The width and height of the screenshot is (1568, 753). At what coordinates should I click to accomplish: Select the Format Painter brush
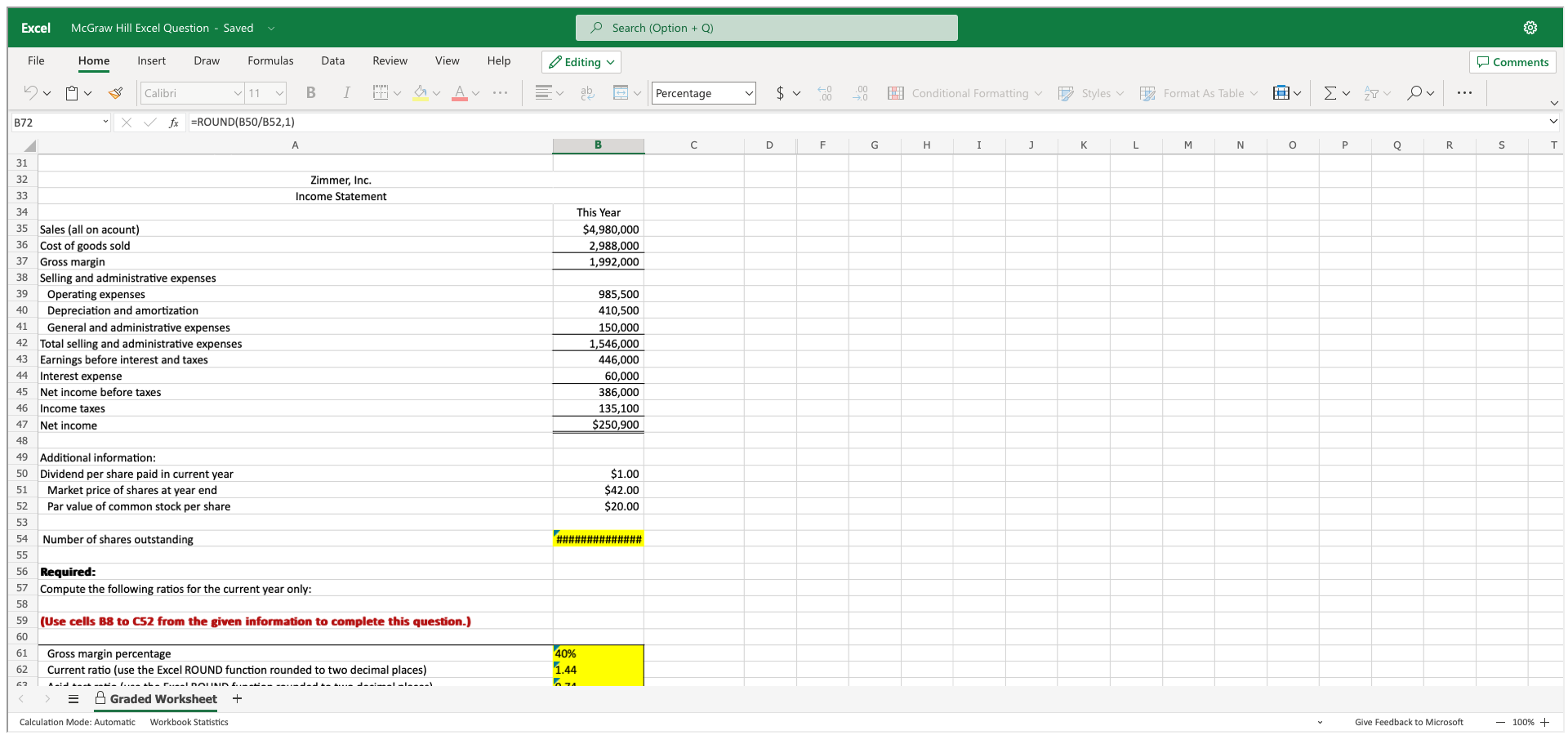click(116, 93)
